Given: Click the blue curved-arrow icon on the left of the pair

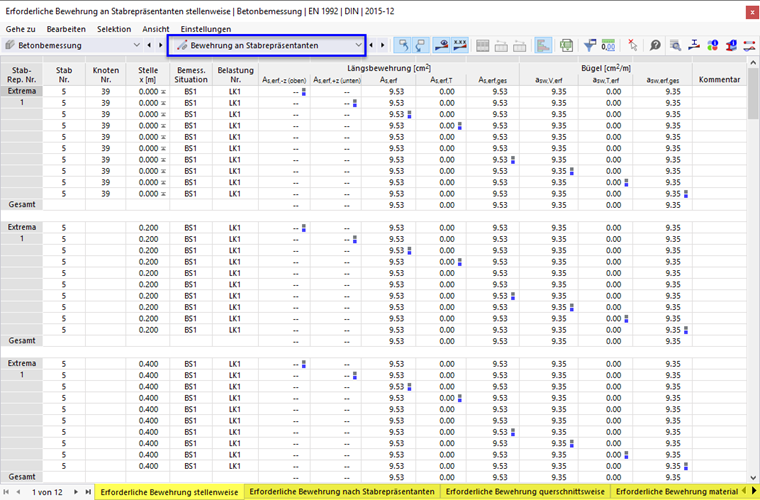Looking at the screenshot, I should coord(403,45).
